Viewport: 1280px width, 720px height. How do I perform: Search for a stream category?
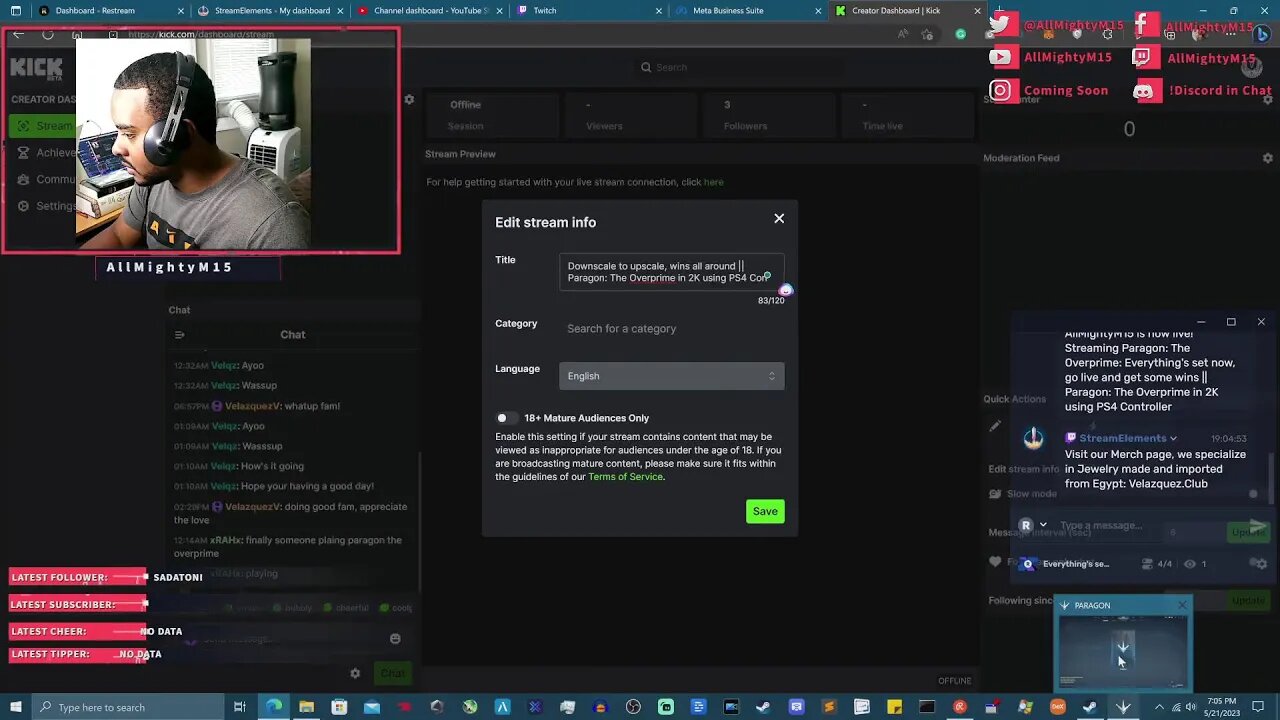(671, 328)
